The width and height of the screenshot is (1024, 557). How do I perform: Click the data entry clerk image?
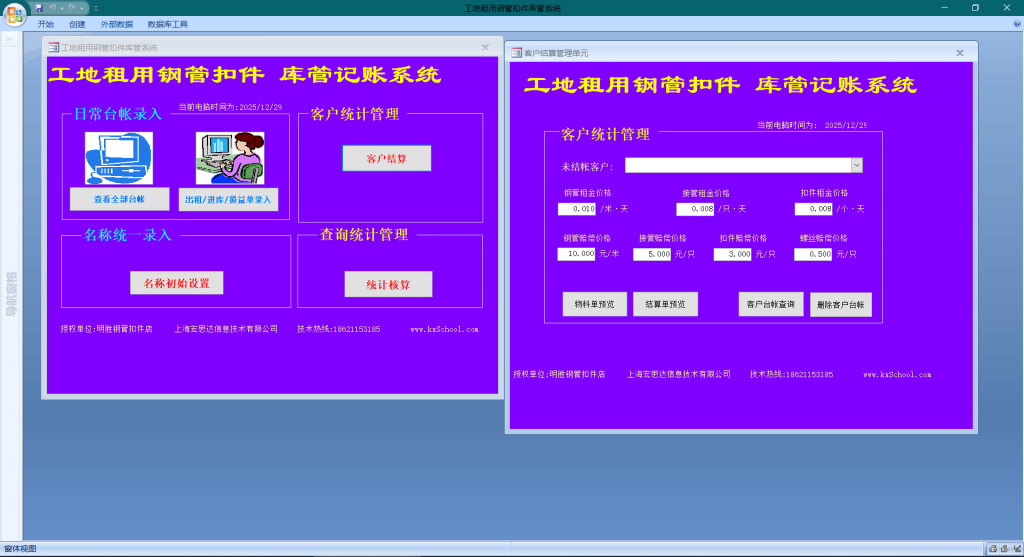(x=230, y=158)
